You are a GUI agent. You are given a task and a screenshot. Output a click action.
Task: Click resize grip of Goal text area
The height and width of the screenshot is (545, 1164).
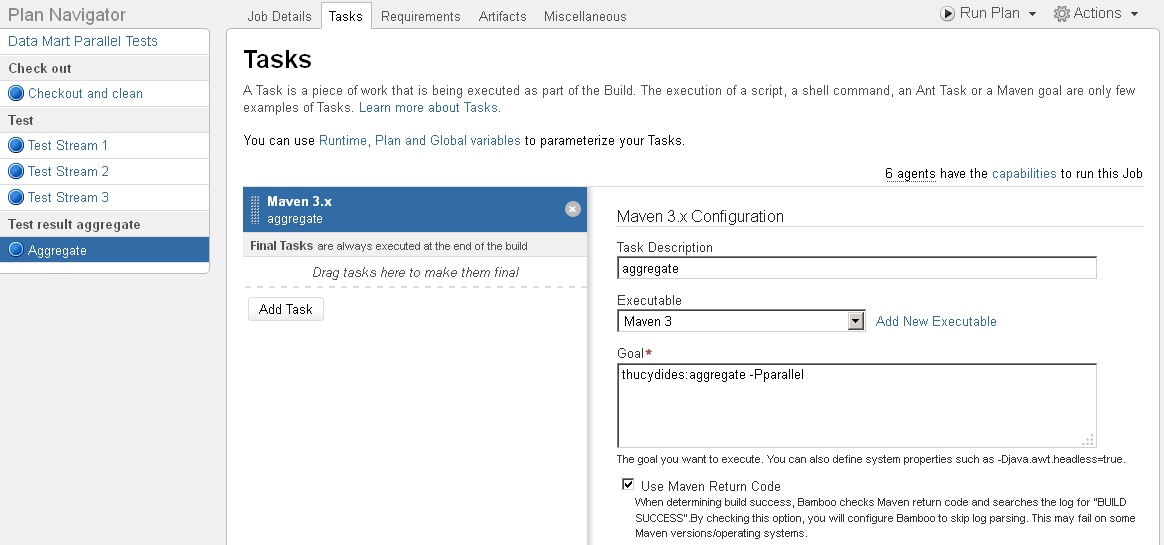[x=1088, y=440]
